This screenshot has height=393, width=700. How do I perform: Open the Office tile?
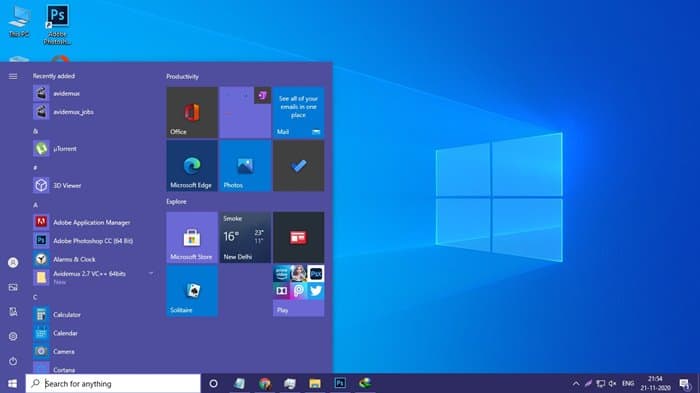coord(192,112)
